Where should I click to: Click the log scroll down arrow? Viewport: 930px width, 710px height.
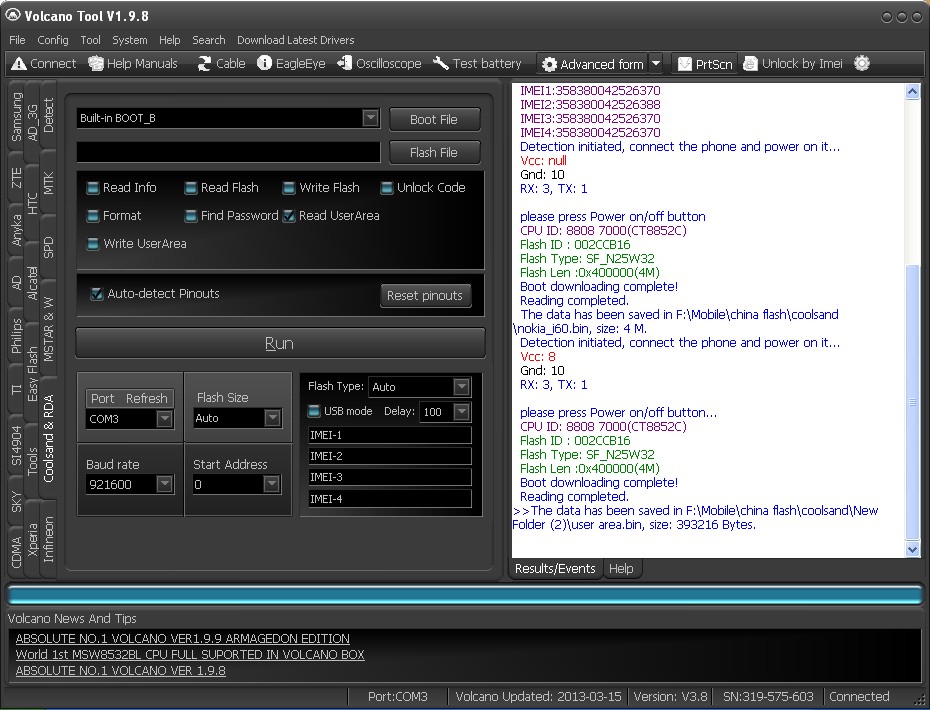pyautogui.click(x=912, y=549)
